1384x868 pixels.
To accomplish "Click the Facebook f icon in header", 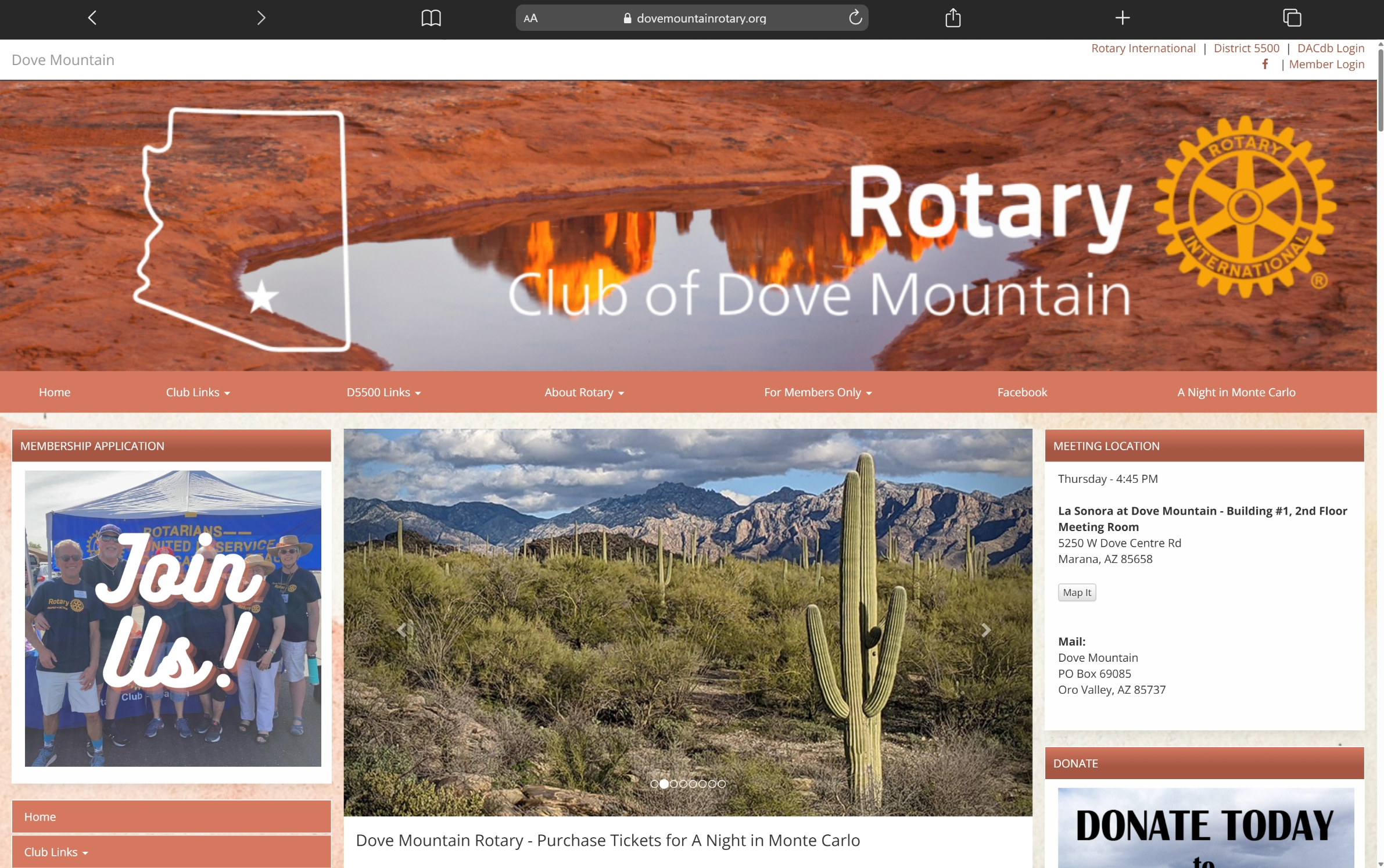I will (x=1265, y=64).
